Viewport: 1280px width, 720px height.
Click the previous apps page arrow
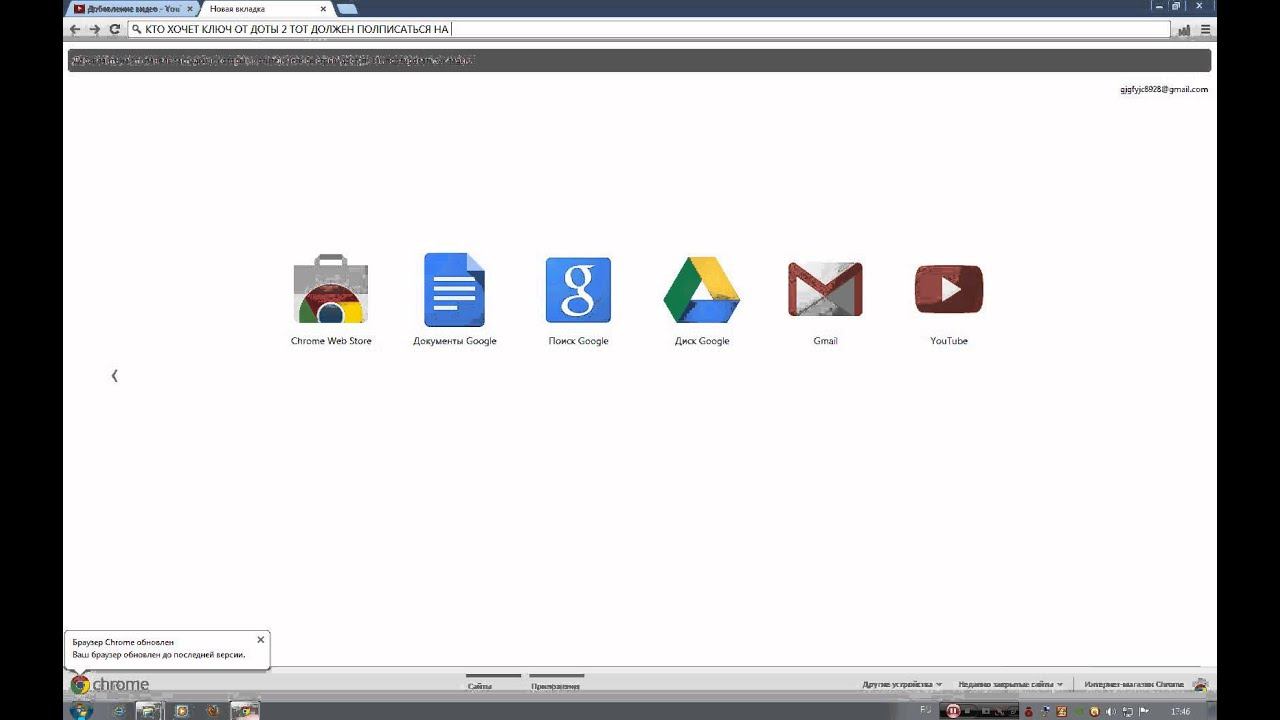pos(114,376)
